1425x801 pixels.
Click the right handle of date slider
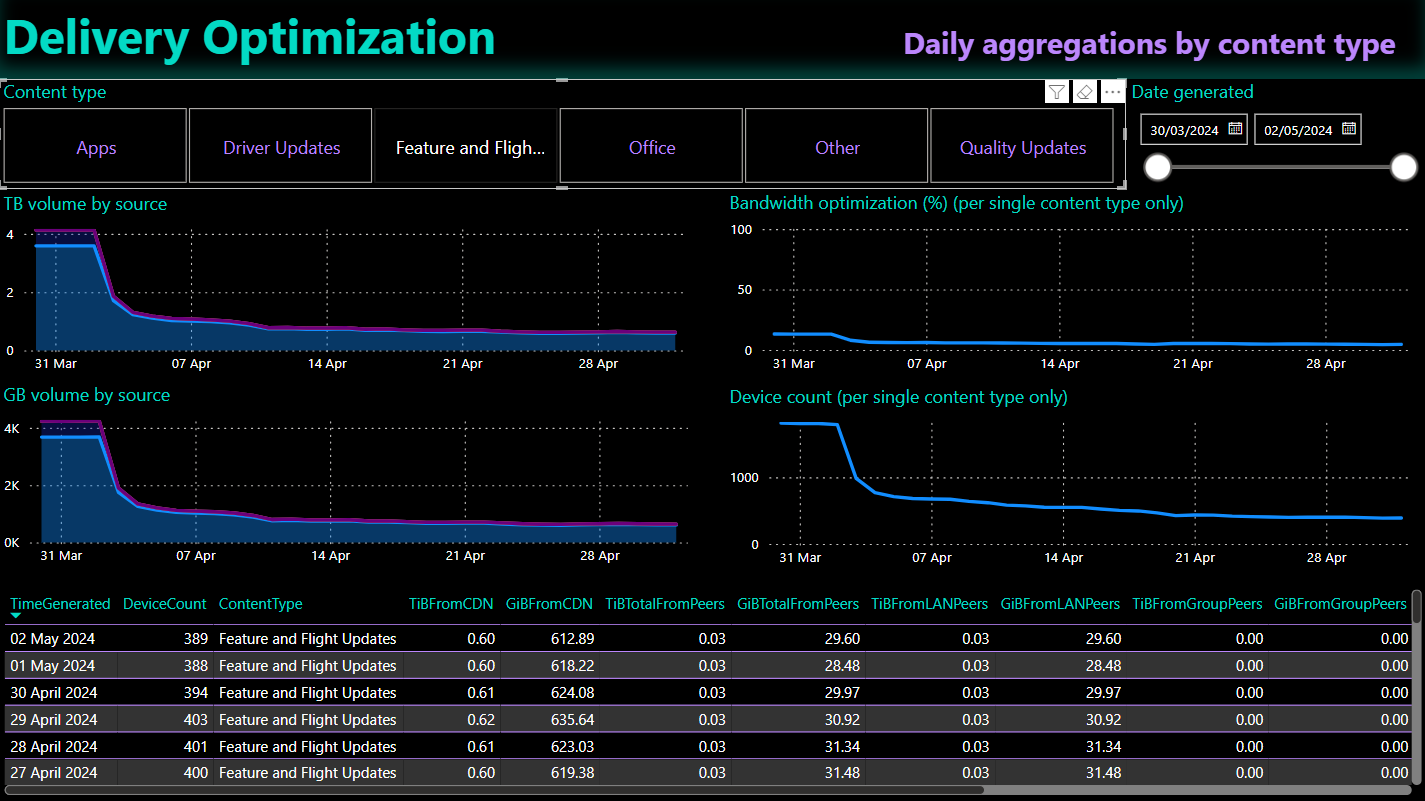1404,167
